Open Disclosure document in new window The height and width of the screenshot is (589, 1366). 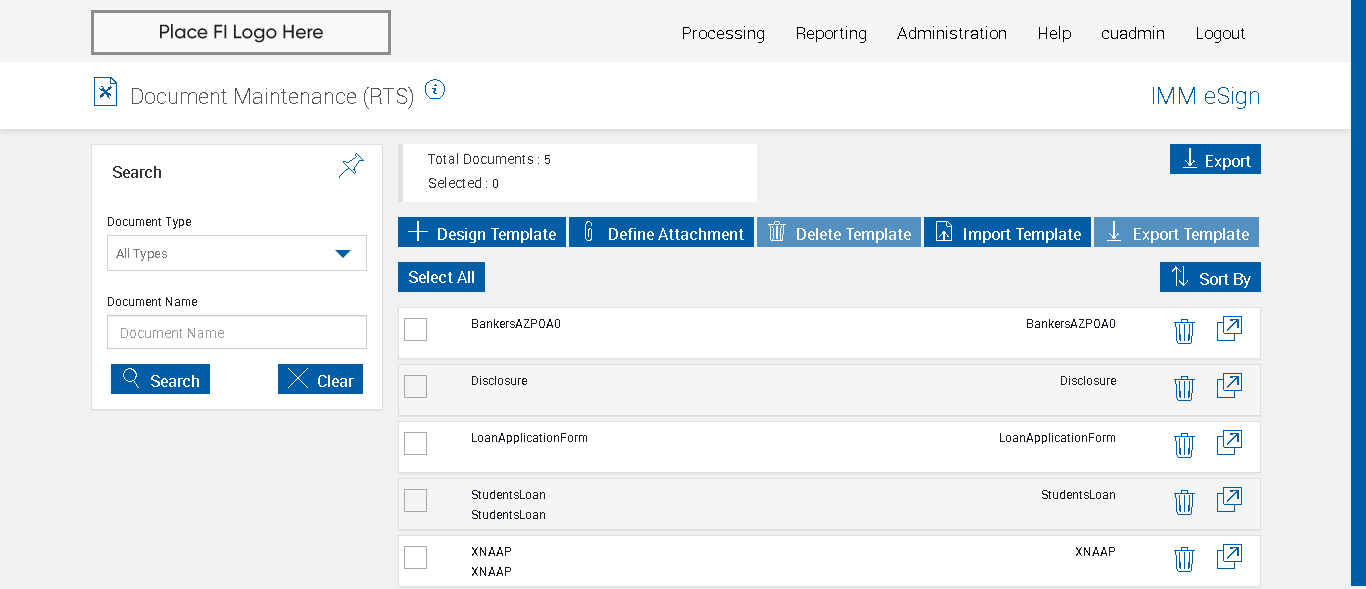coord(1229,386)
